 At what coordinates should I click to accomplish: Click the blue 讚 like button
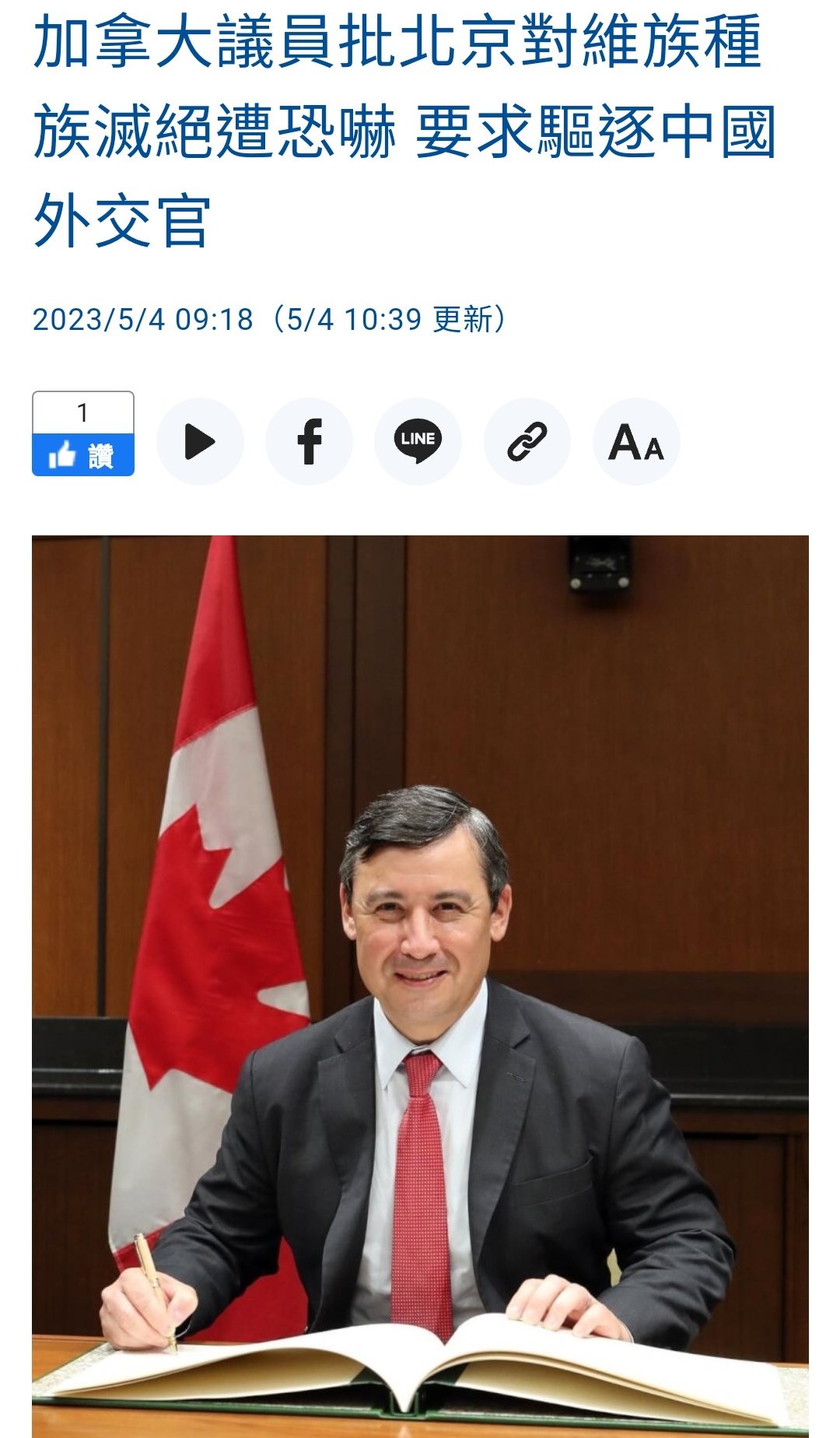click(x=83, y=455)
